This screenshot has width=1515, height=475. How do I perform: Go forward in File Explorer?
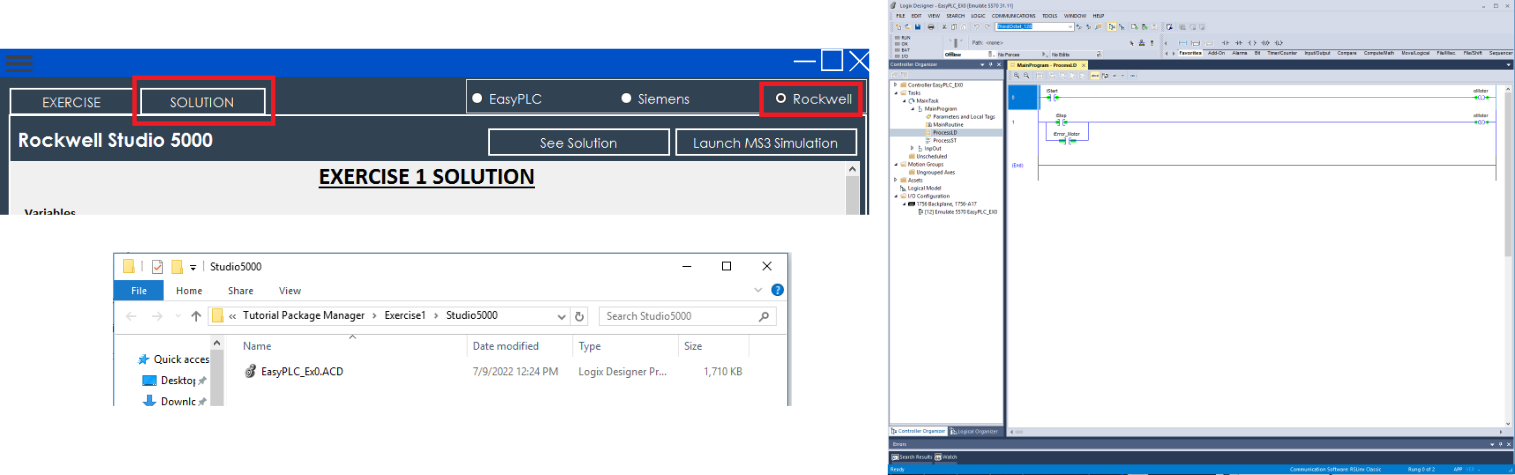158,316
